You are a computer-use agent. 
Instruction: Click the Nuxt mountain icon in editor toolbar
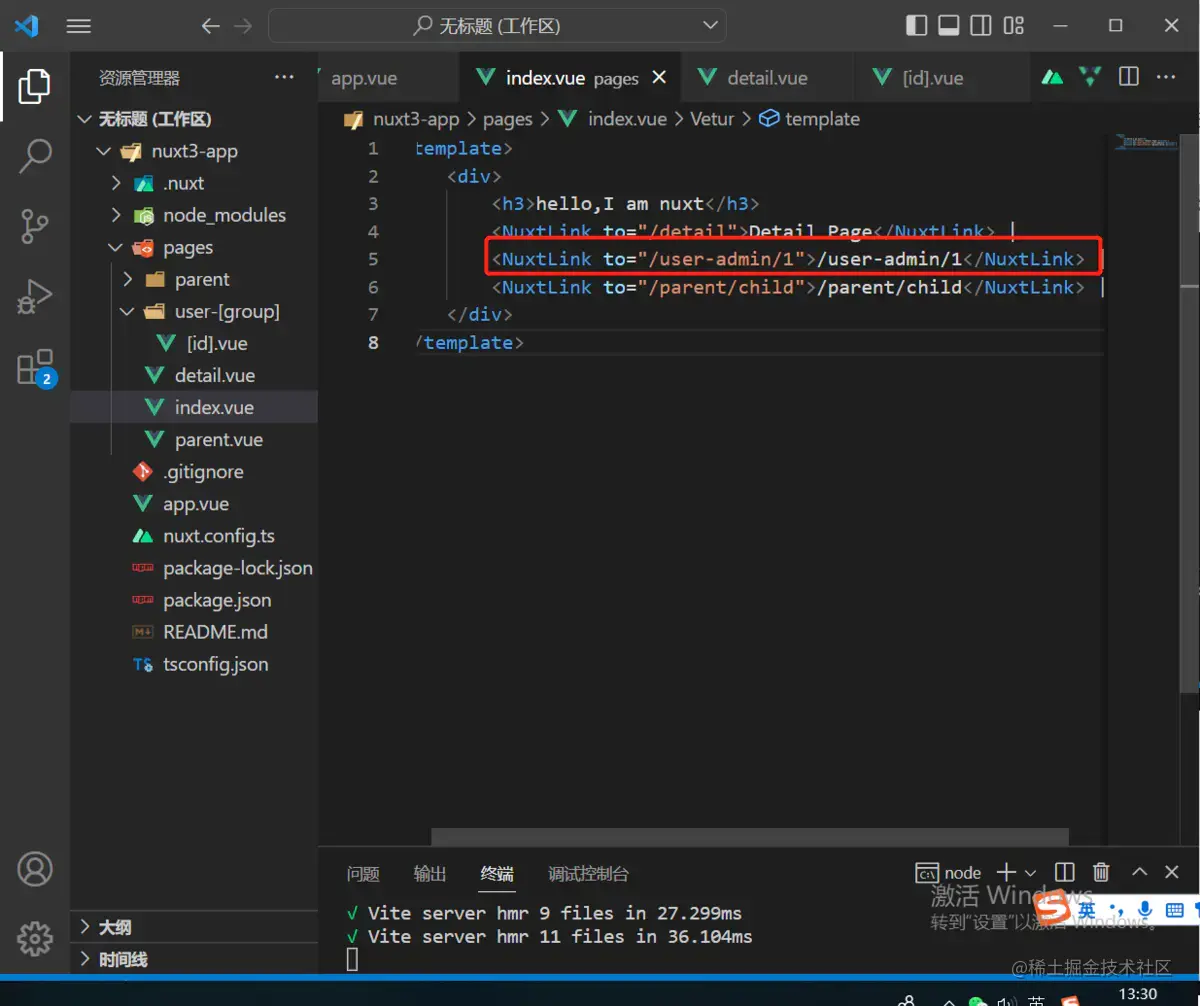[x=1052, y=77]
